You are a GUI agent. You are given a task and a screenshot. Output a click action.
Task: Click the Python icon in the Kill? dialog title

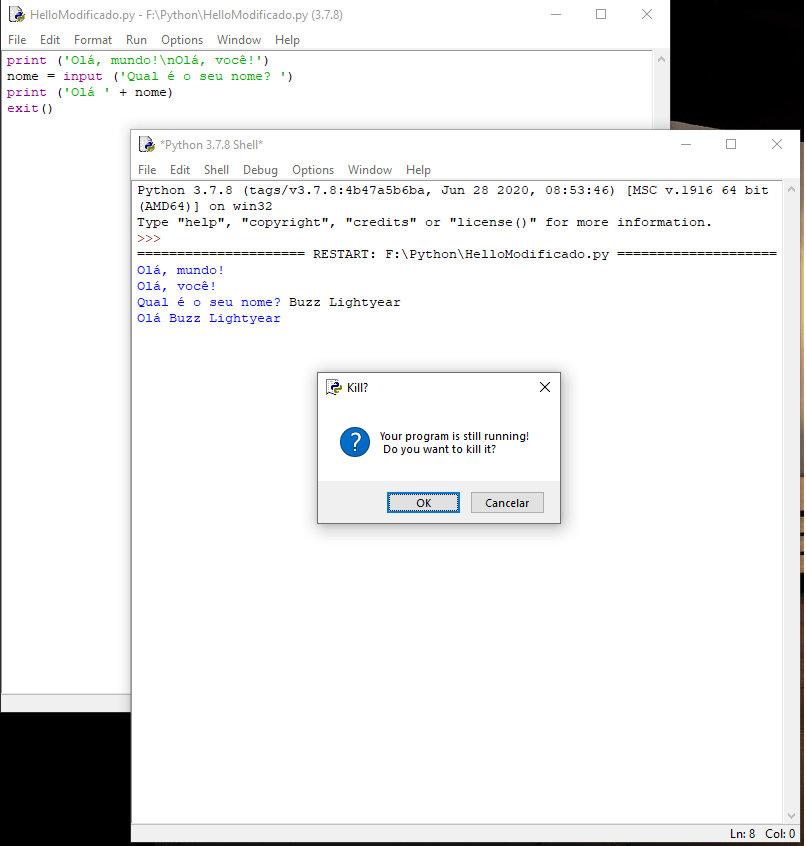(x=334, y=387)
